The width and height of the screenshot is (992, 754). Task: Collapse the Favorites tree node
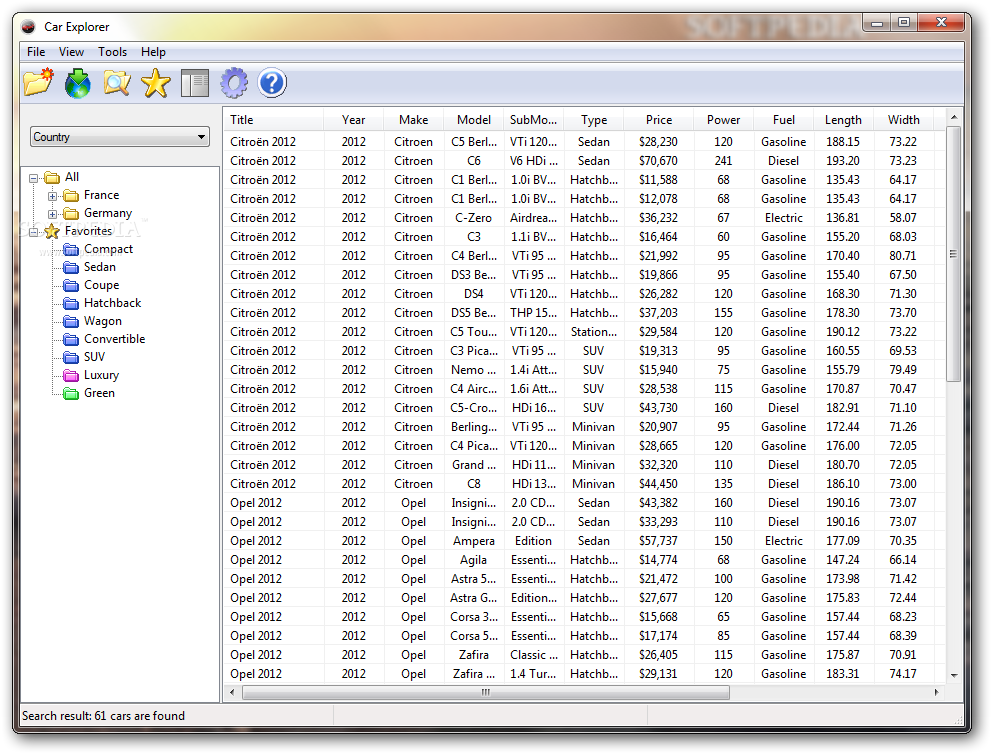(x=34, y=232)
